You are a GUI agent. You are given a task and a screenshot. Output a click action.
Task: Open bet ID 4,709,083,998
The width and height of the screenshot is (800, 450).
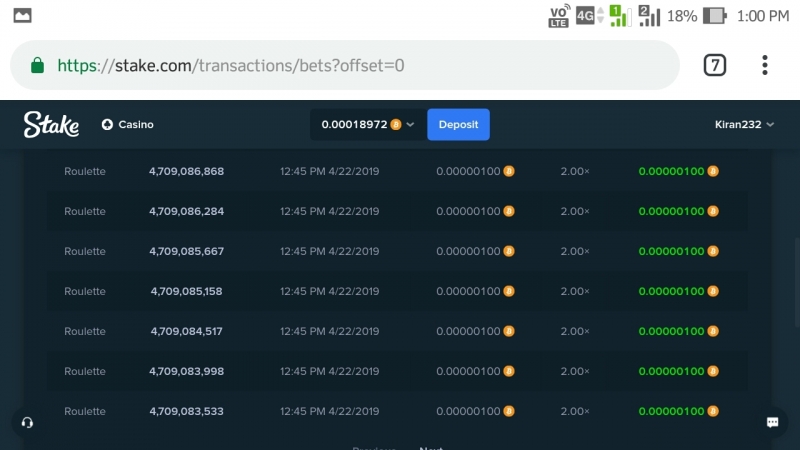186,371
